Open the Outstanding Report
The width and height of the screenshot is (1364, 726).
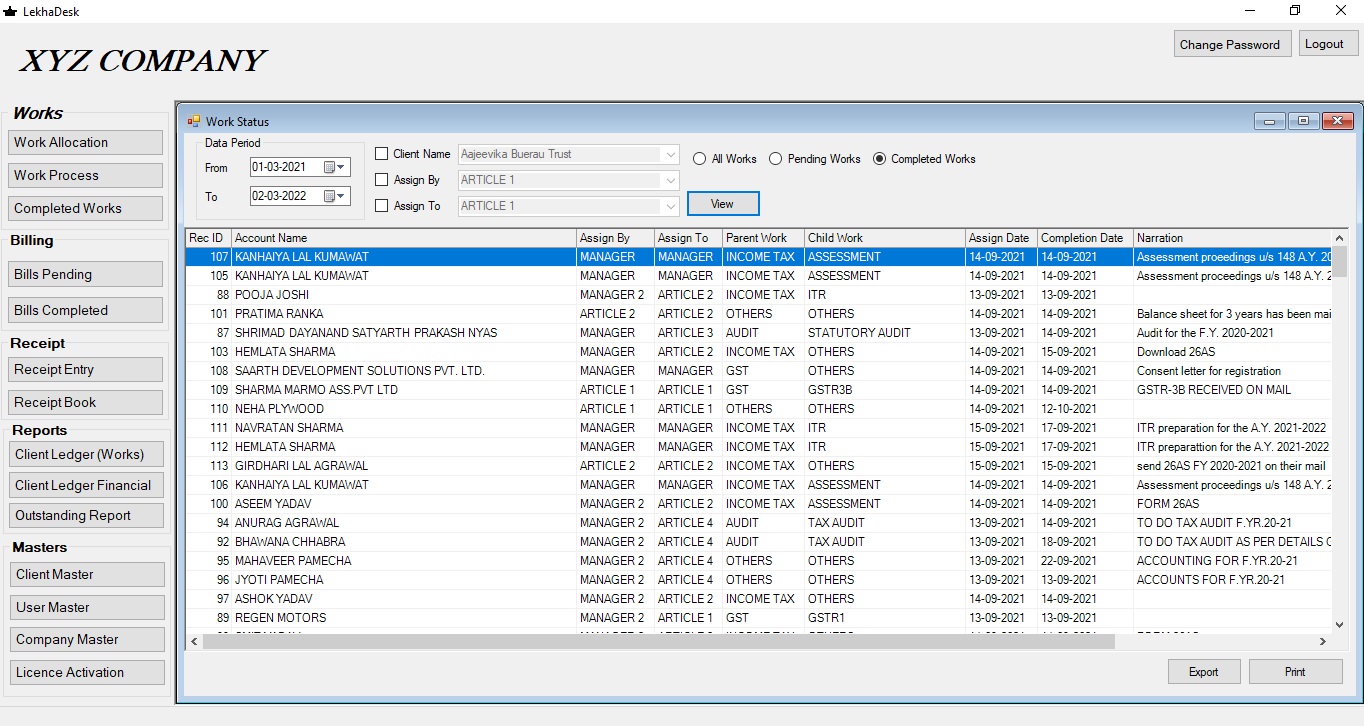pos(85,516)
